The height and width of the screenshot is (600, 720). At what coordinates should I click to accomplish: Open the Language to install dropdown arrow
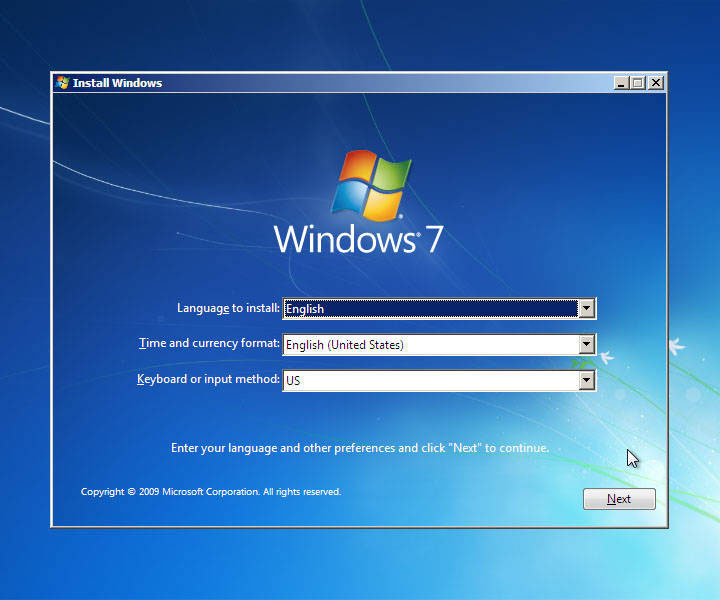tap(586, 308)
